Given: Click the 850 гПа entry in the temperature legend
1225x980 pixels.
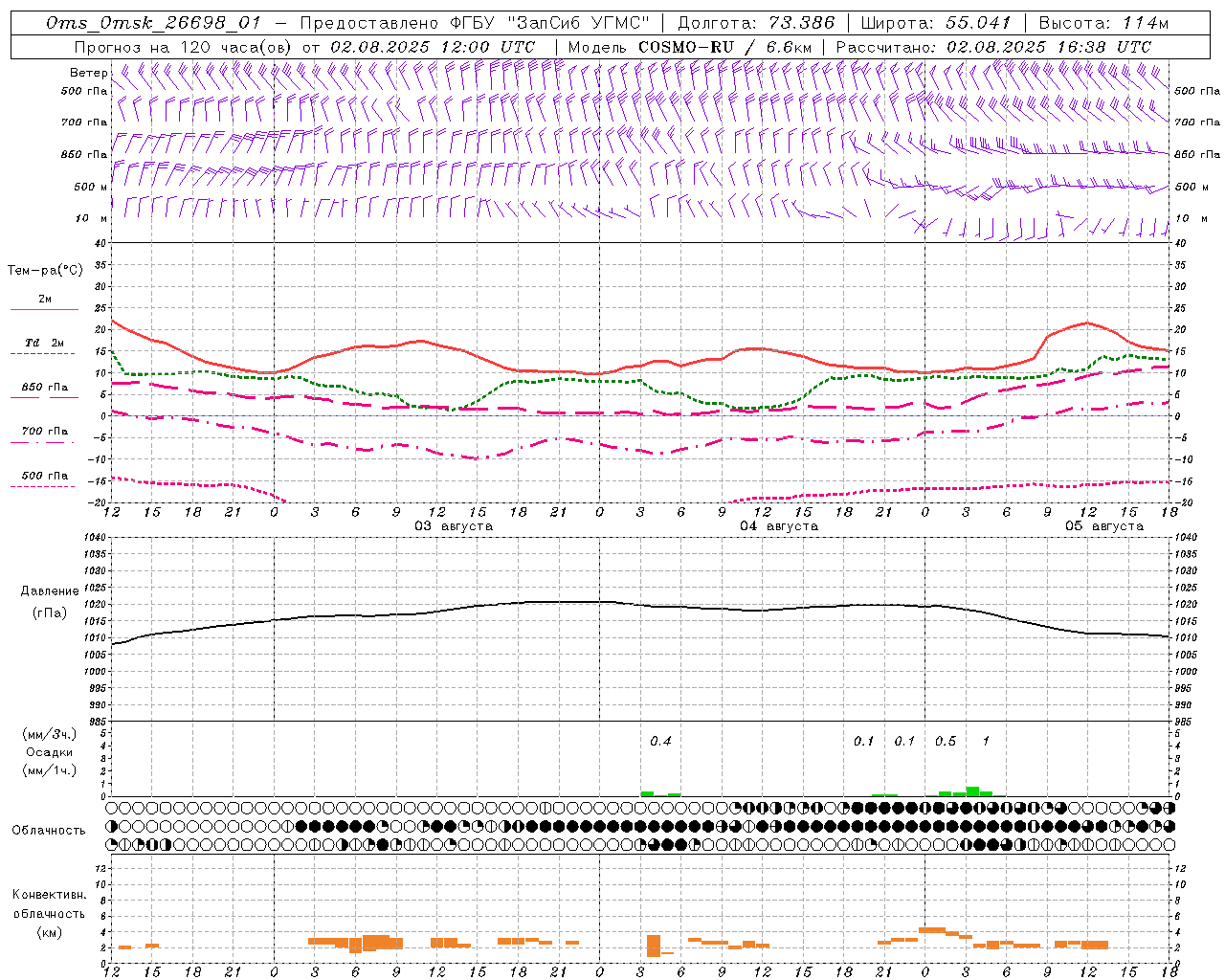Looking at the screenshot, I should point(45,388).
